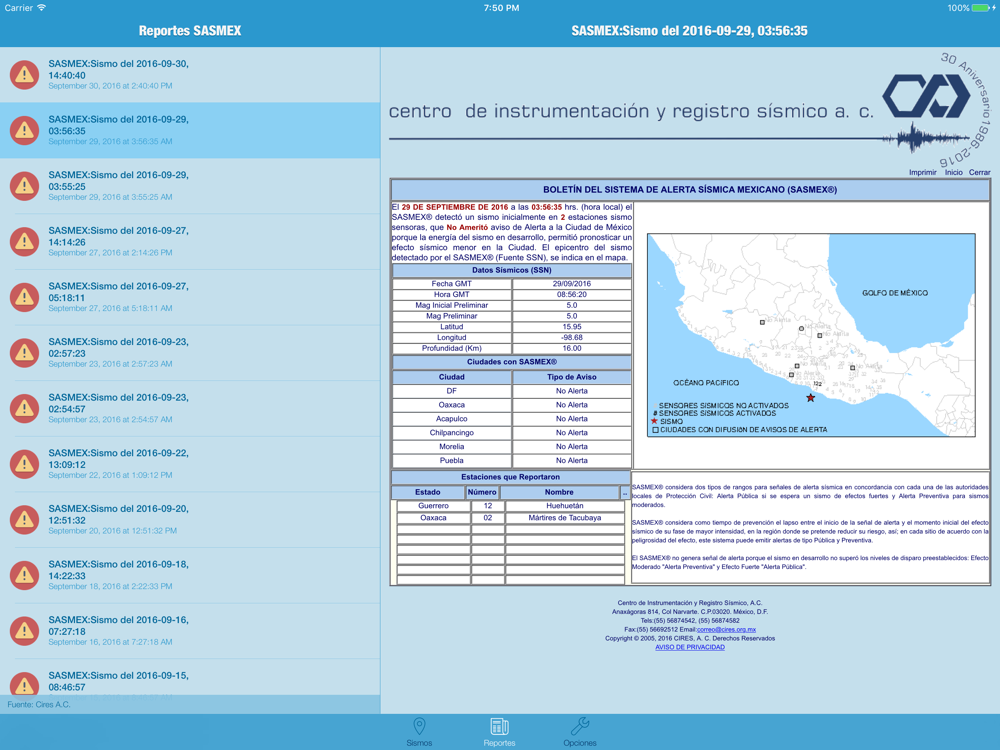Open report SASMEX:Sismo del 2016-09-27, 14:14:26
Image resolution: width=1000 pixels, height=750 pixels.
coord(190,241)
